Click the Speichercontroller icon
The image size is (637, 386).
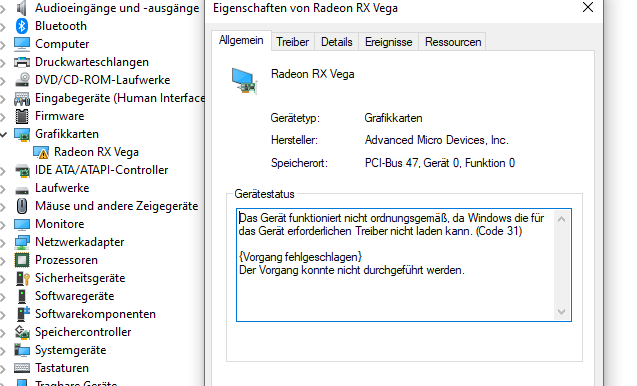click(22, 332)
